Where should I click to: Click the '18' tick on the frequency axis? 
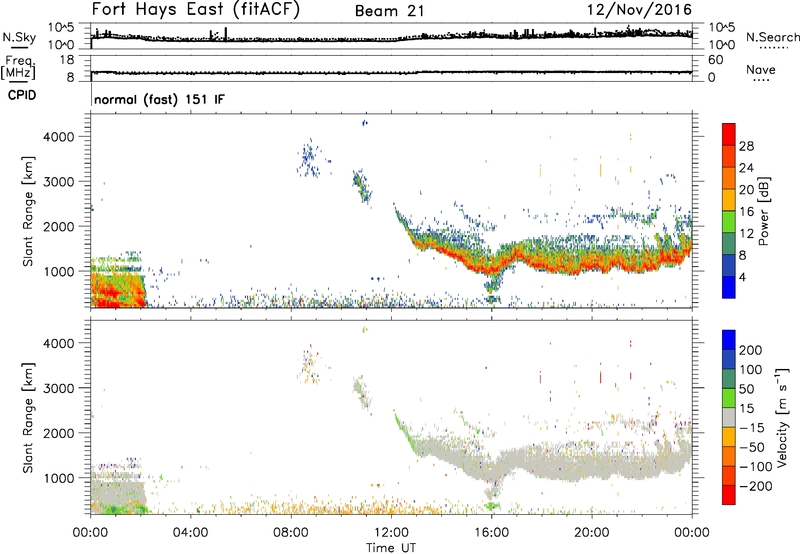(66, 60)
